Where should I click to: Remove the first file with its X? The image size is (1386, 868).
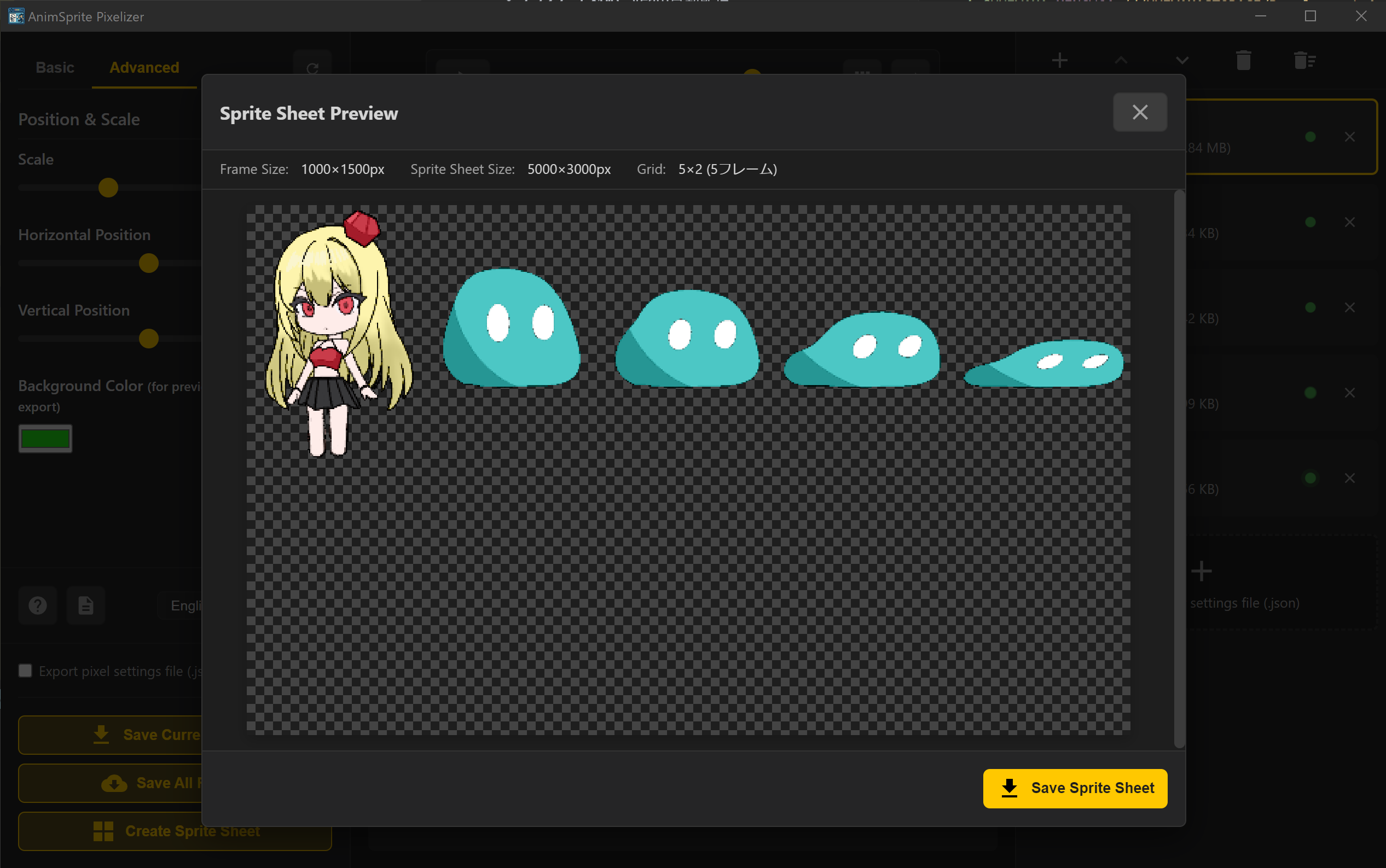click(x=1349, y=137)
